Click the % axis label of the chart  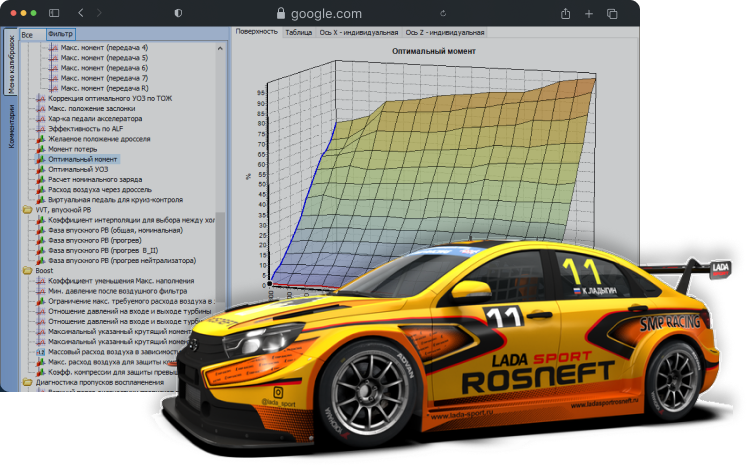pos(248,176)
